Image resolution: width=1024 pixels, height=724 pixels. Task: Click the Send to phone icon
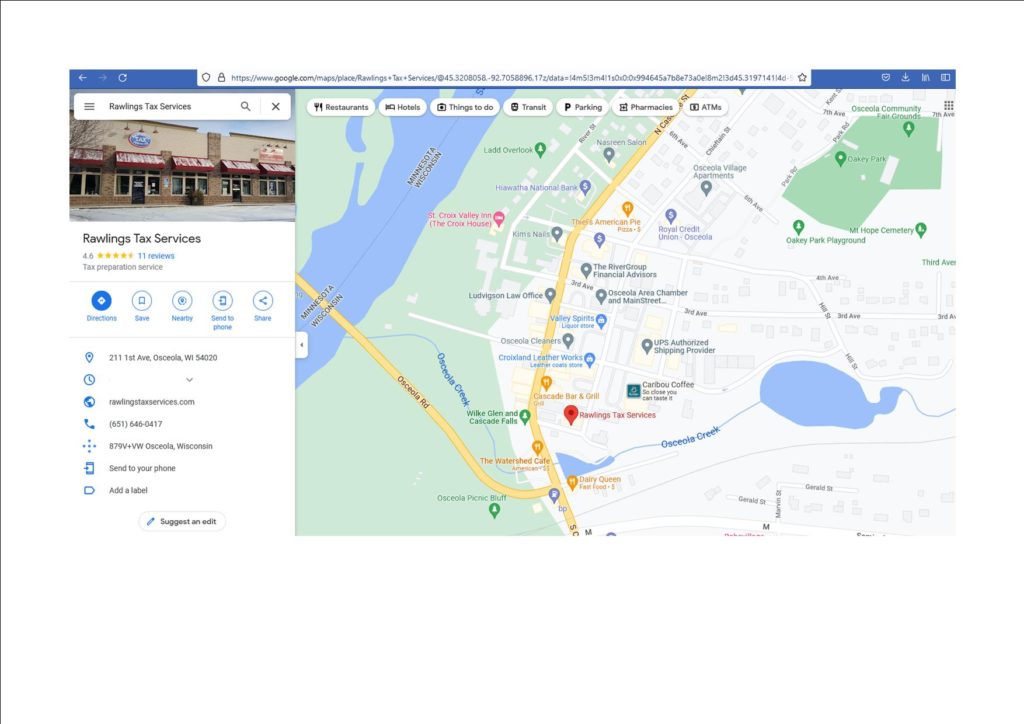coord(222,301)
